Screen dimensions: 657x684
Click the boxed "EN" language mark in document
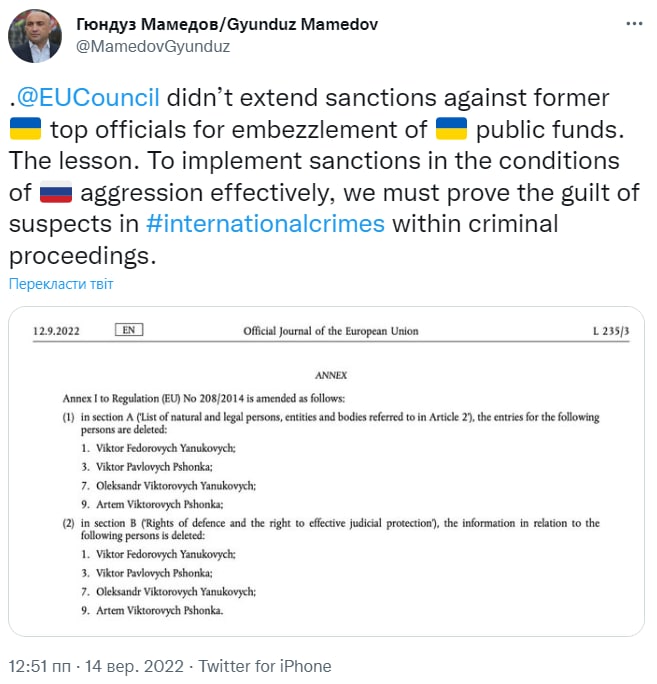129,330
